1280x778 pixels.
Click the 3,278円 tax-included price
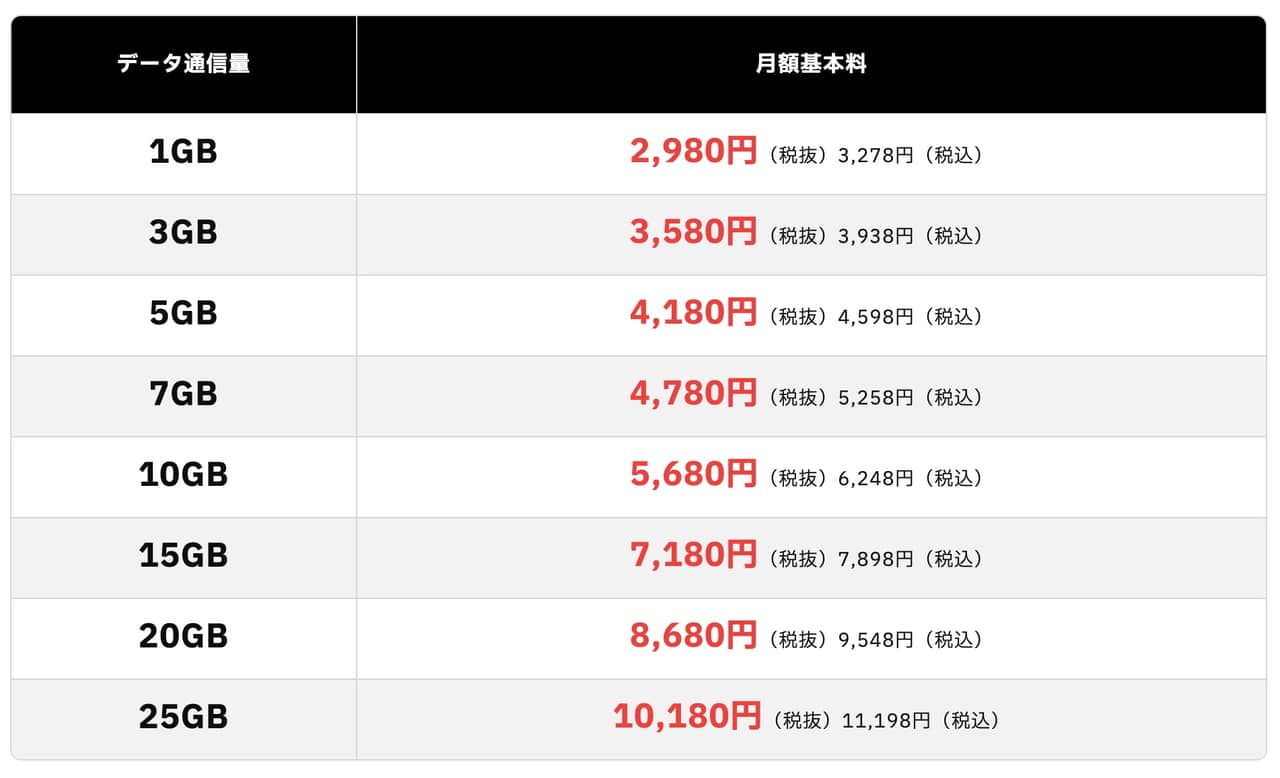875,156
